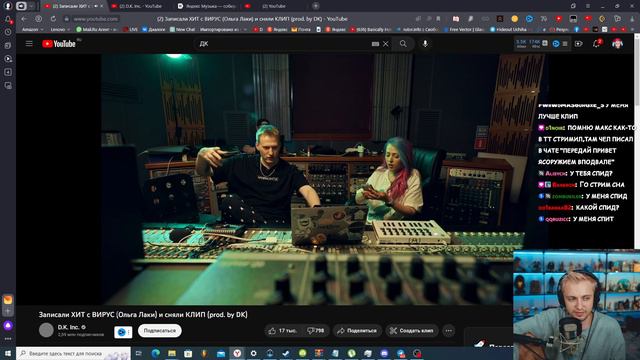
Task: Open Lenovo bookmark folder
Action: click(x=60, y=29)
